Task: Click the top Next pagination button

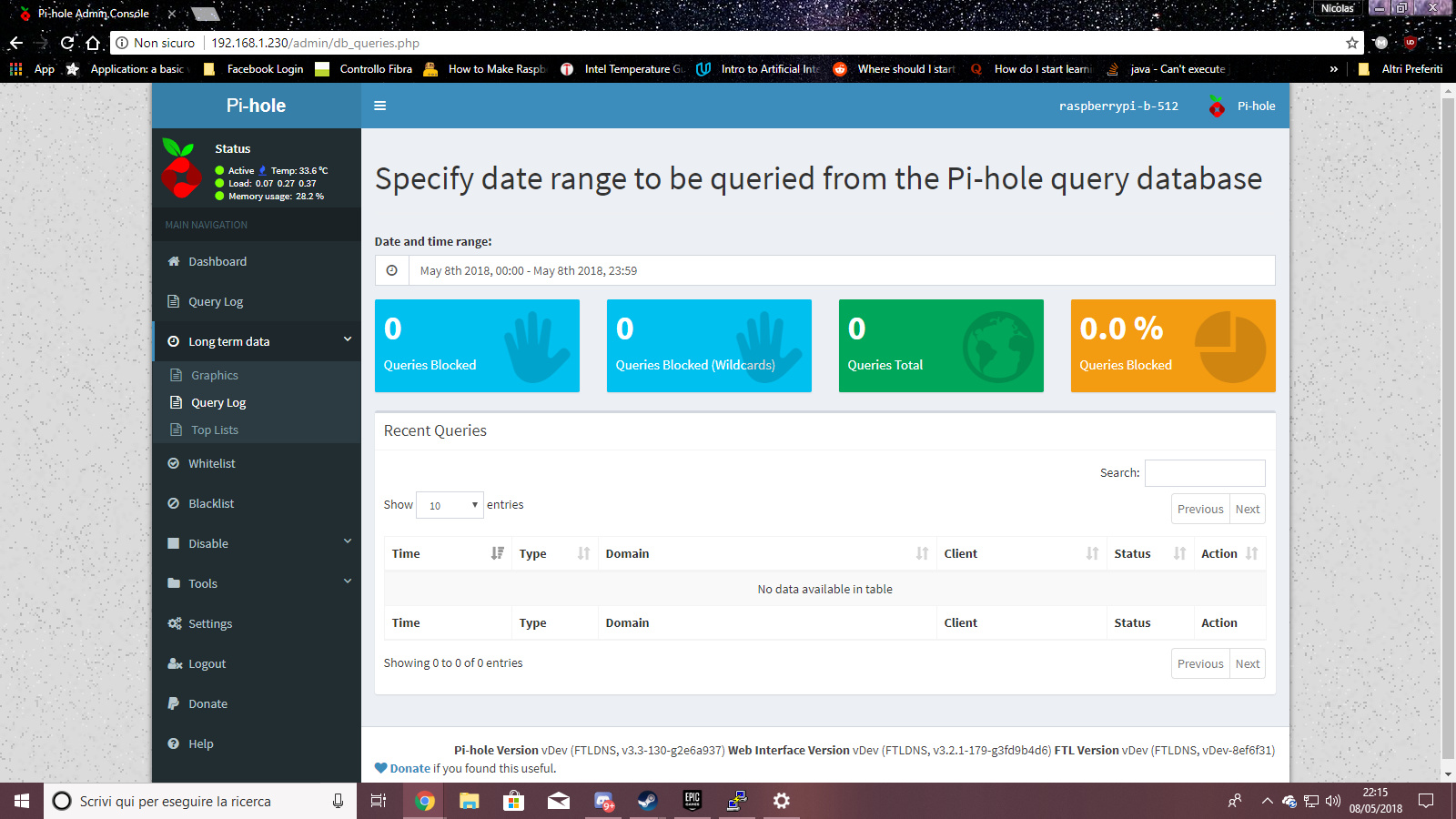Action: (x=1248, y=509)
